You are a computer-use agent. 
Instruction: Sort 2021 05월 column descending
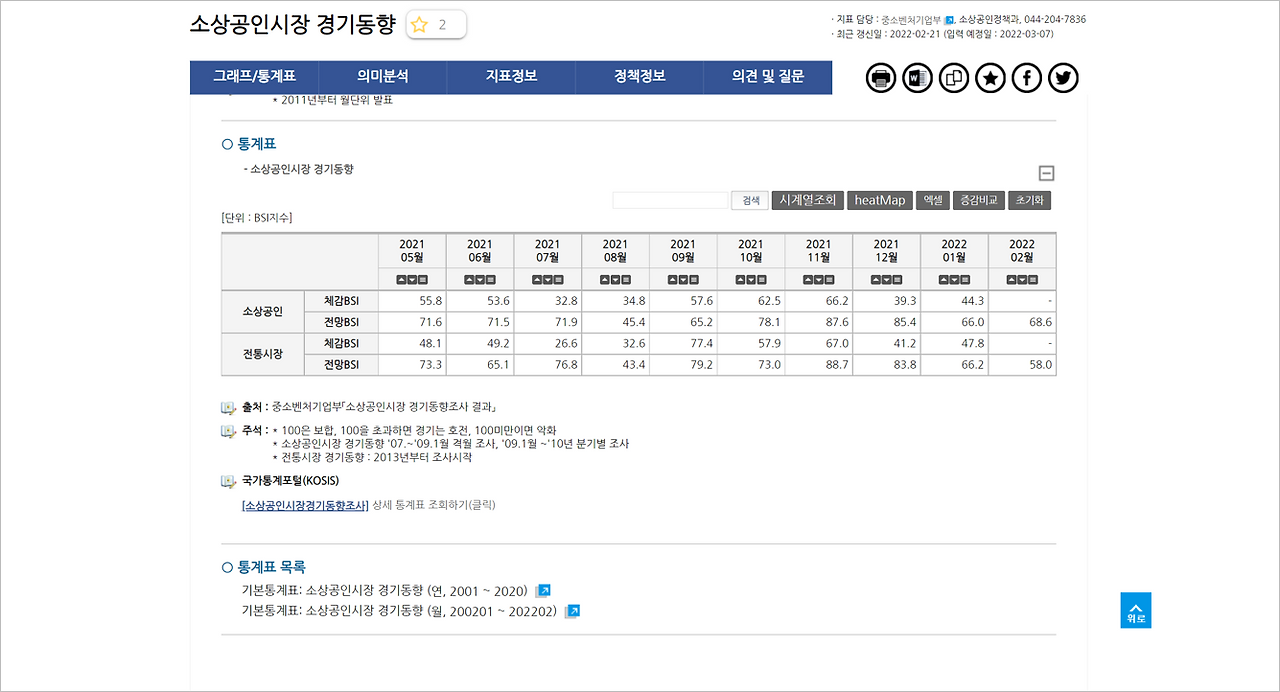(412, 280)
